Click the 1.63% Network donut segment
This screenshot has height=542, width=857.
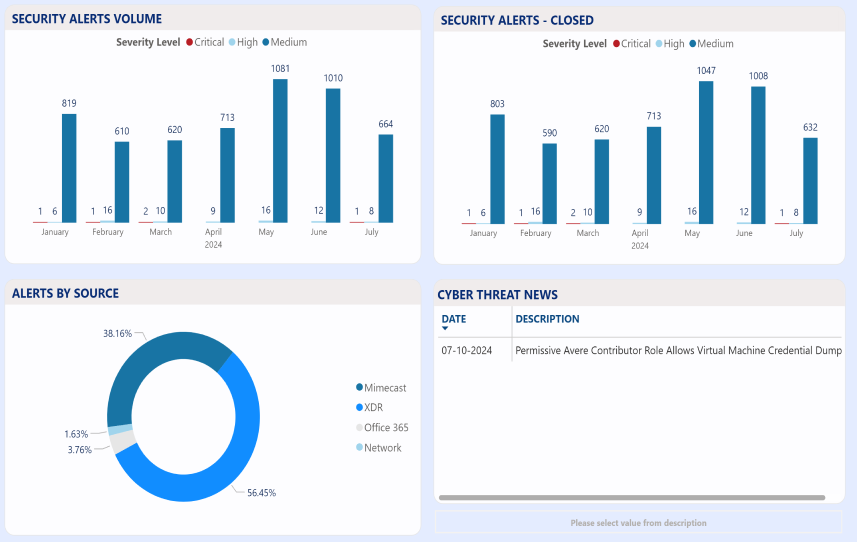(120, 429)
